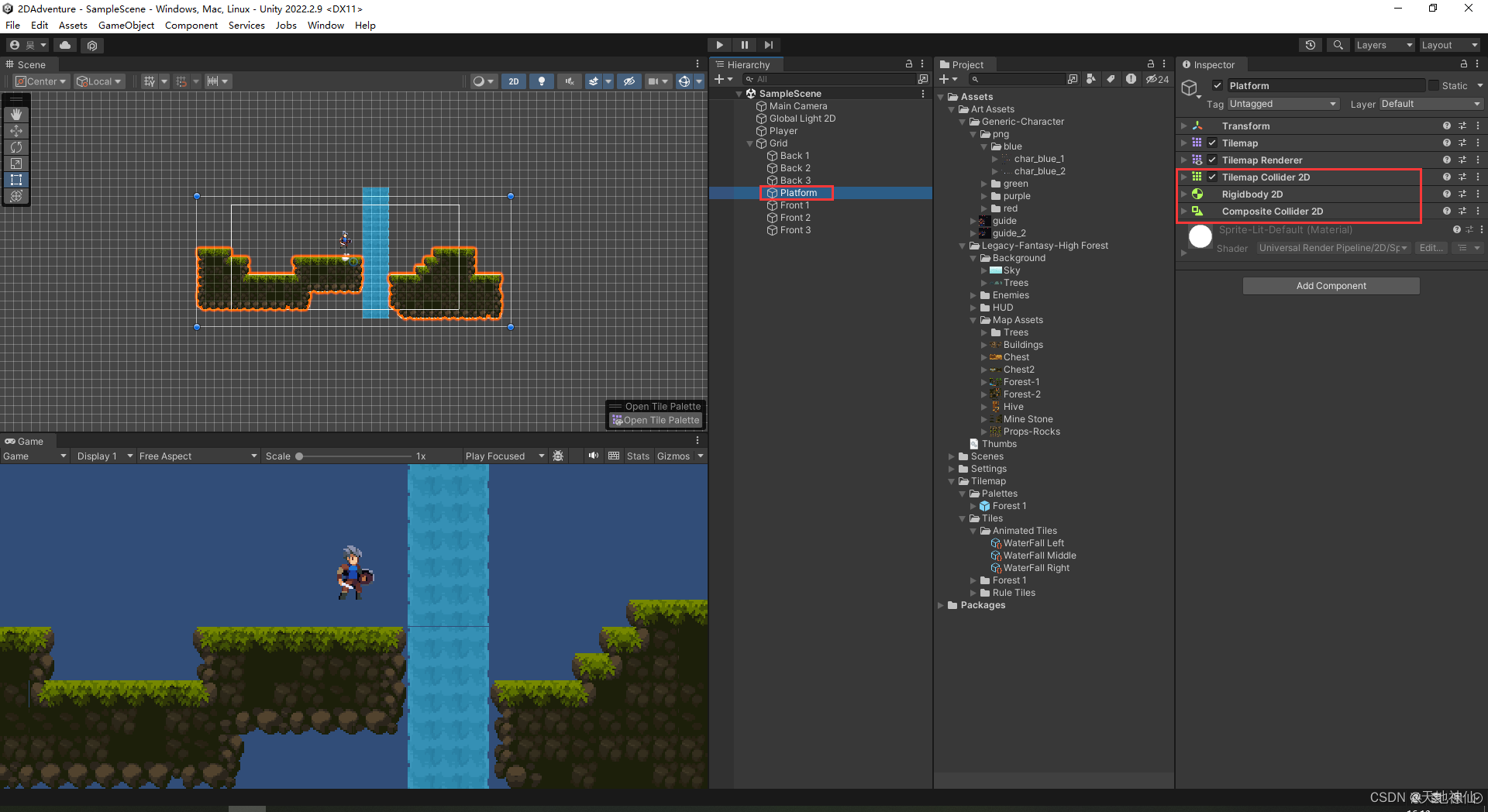This screenshot has width=1488, height=812.
Task: Click the Add Component button
Action: (1331, 286)
